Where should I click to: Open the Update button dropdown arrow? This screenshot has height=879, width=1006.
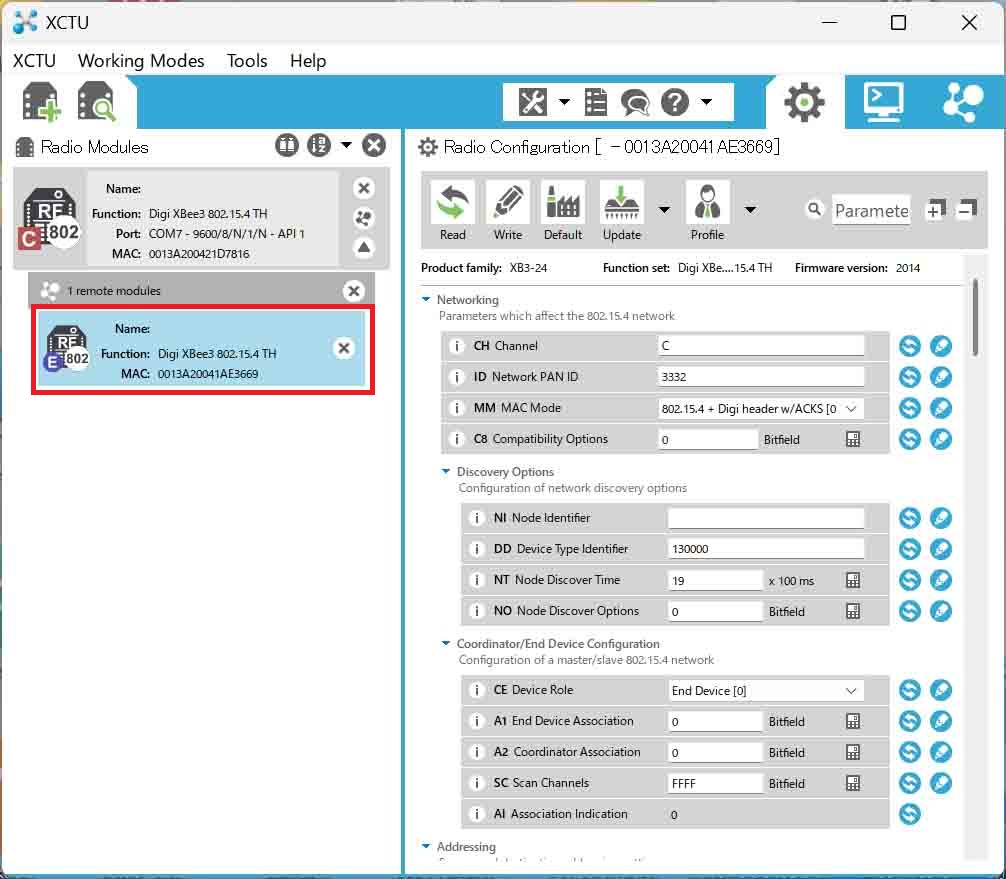pos(665,209)
